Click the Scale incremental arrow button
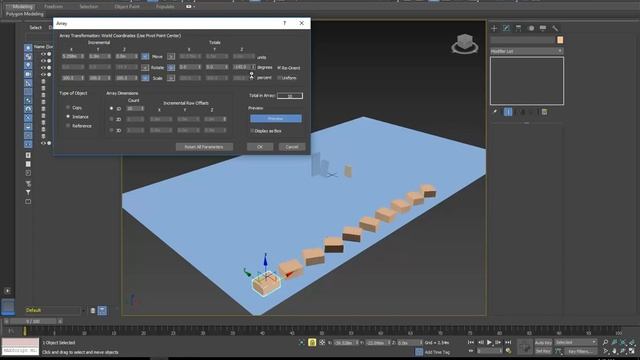Viewport: 640px width, 360px height. 145,78
